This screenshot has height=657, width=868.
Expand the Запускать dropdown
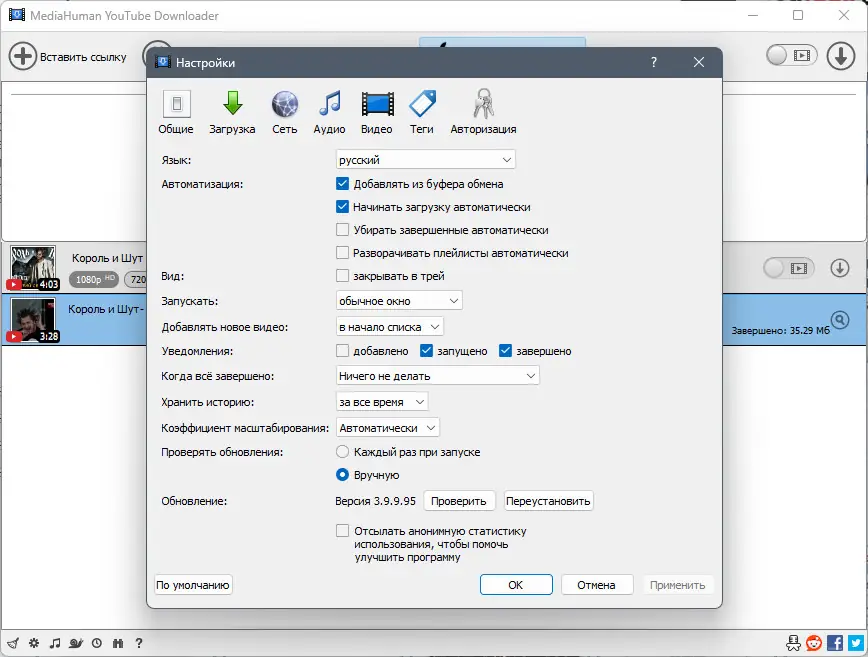point(397,300)
